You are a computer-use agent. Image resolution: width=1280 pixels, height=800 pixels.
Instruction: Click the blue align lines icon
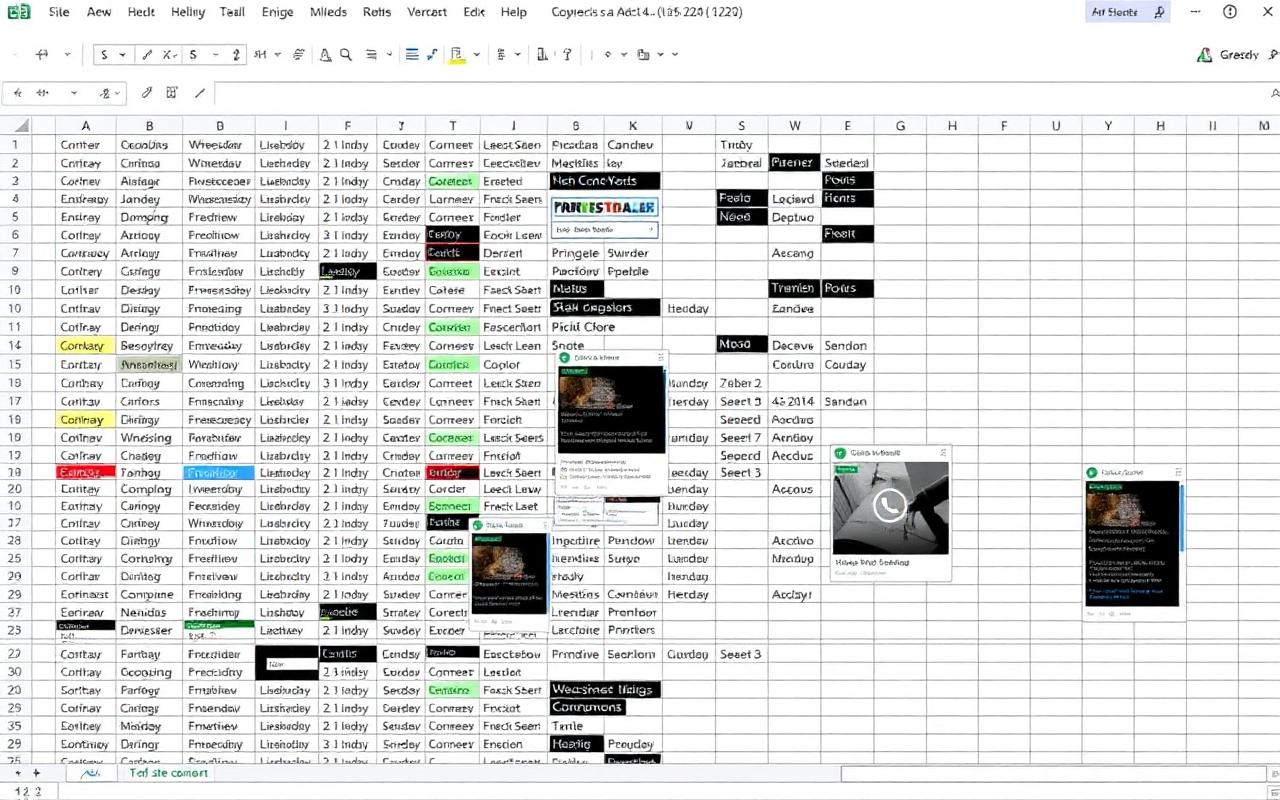[412, 54]
